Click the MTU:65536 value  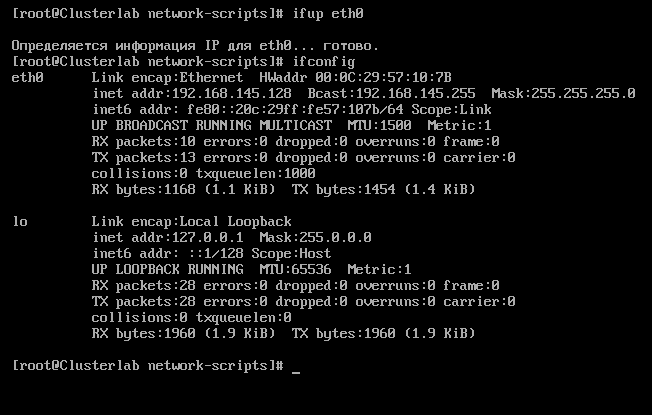click(x=296, y=269)
